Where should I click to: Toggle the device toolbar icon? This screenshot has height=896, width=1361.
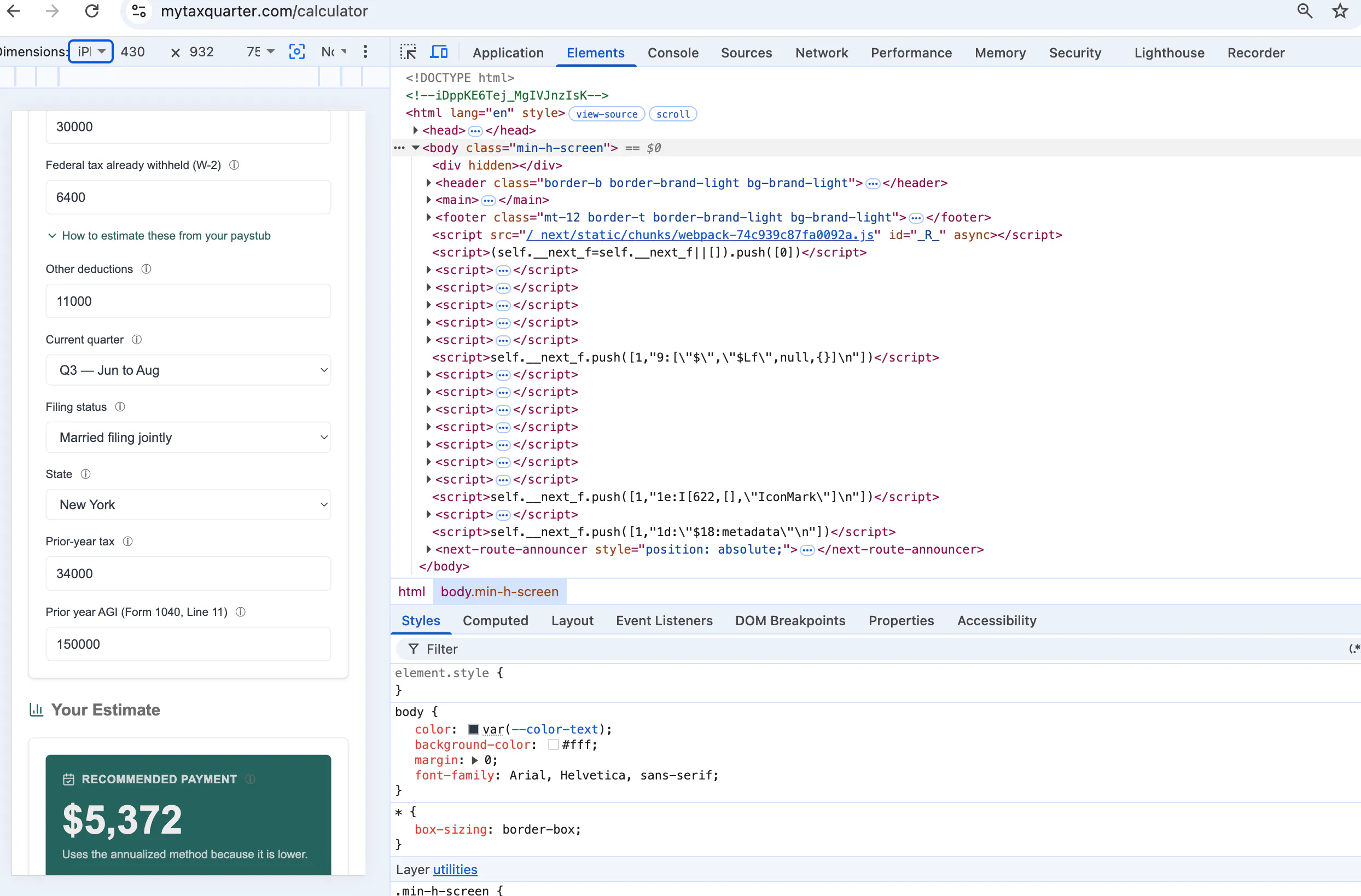[x=439, y=52]
